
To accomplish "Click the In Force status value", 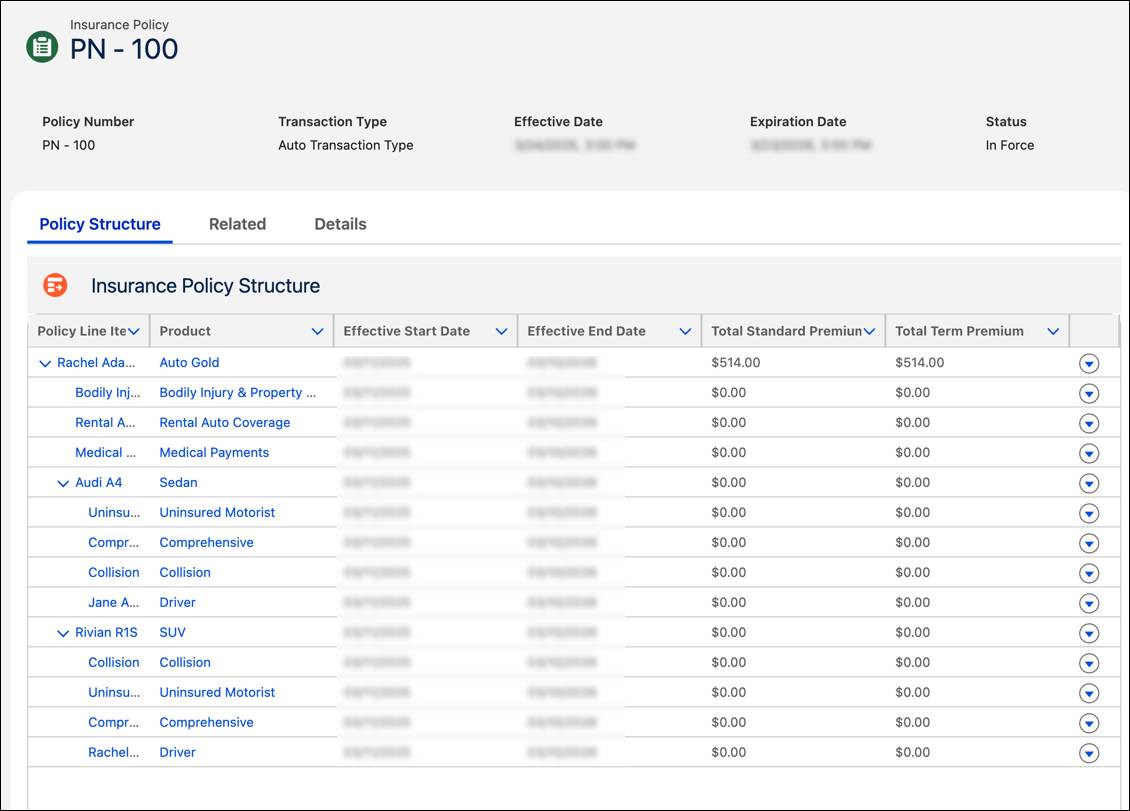I will click(x=1010, y=145).
